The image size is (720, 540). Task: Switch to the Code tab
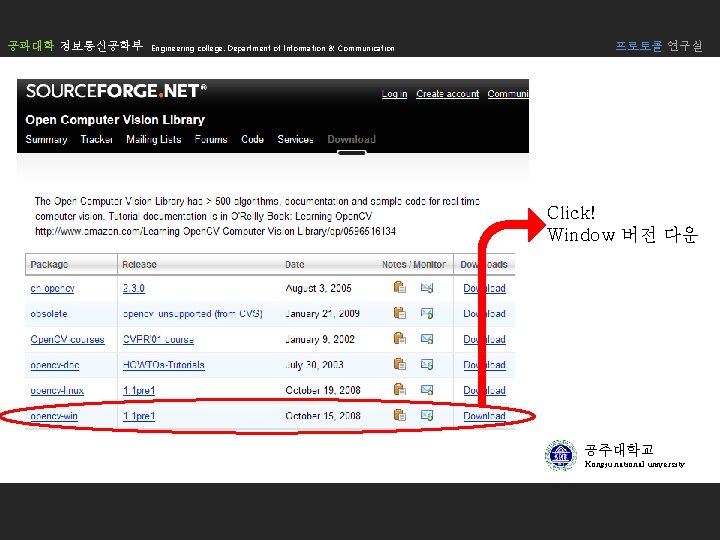click(253, 139)
